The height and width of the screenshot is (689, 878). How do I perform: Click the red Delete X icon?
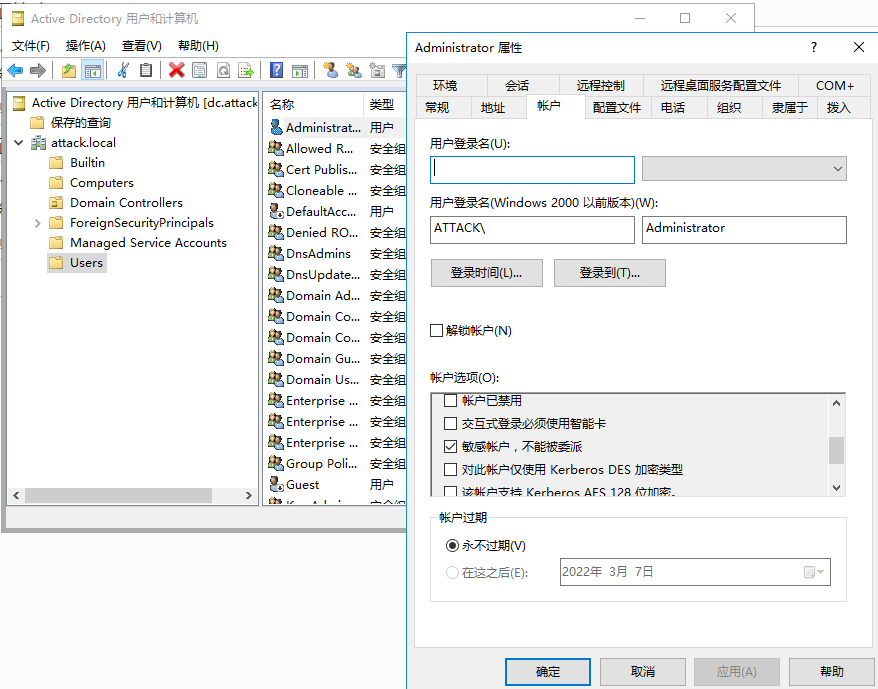pyautogui.click(x=177, y=70)
